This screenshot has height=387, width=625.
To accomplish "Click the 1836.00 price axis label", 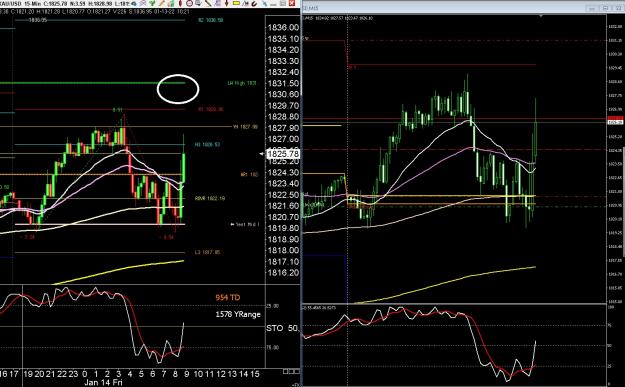I will coord(283,28).
